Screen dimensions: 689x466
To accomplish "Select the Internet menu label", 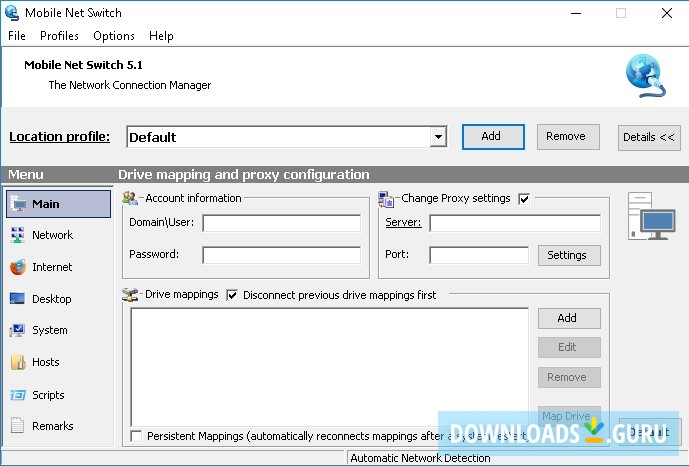I will [x=52, y=267].
